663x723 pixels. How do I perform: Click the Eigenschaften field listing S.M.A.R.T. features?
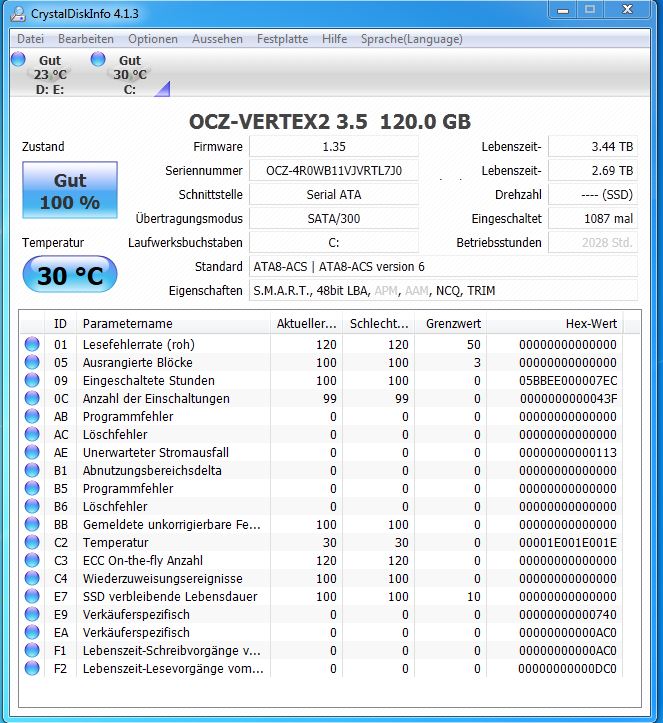(x=444, y=290)
